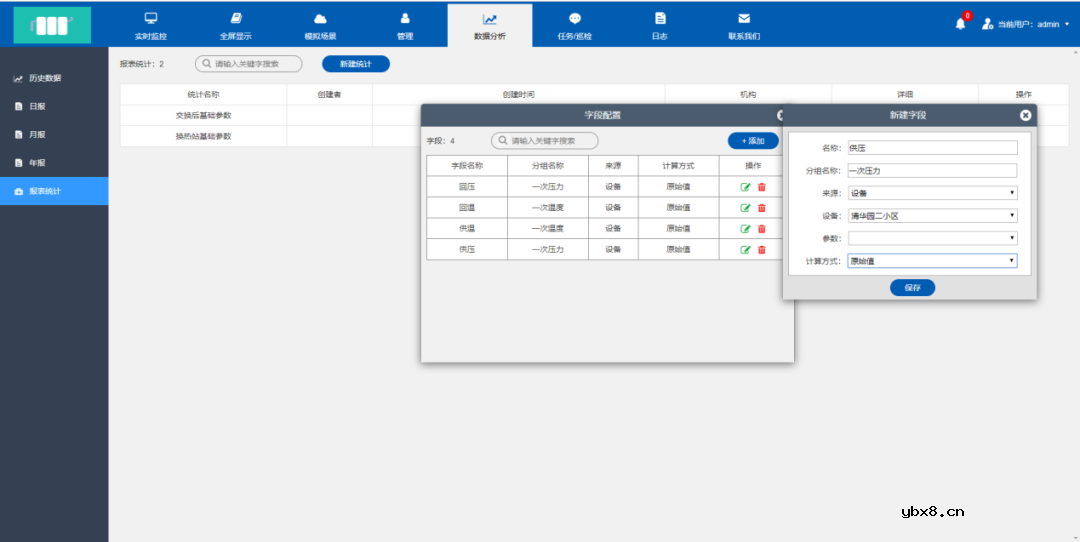The width and height of the screenshot is (1080, 542).
Task: Click the 分组名称 input field
Action: (932, 171)
